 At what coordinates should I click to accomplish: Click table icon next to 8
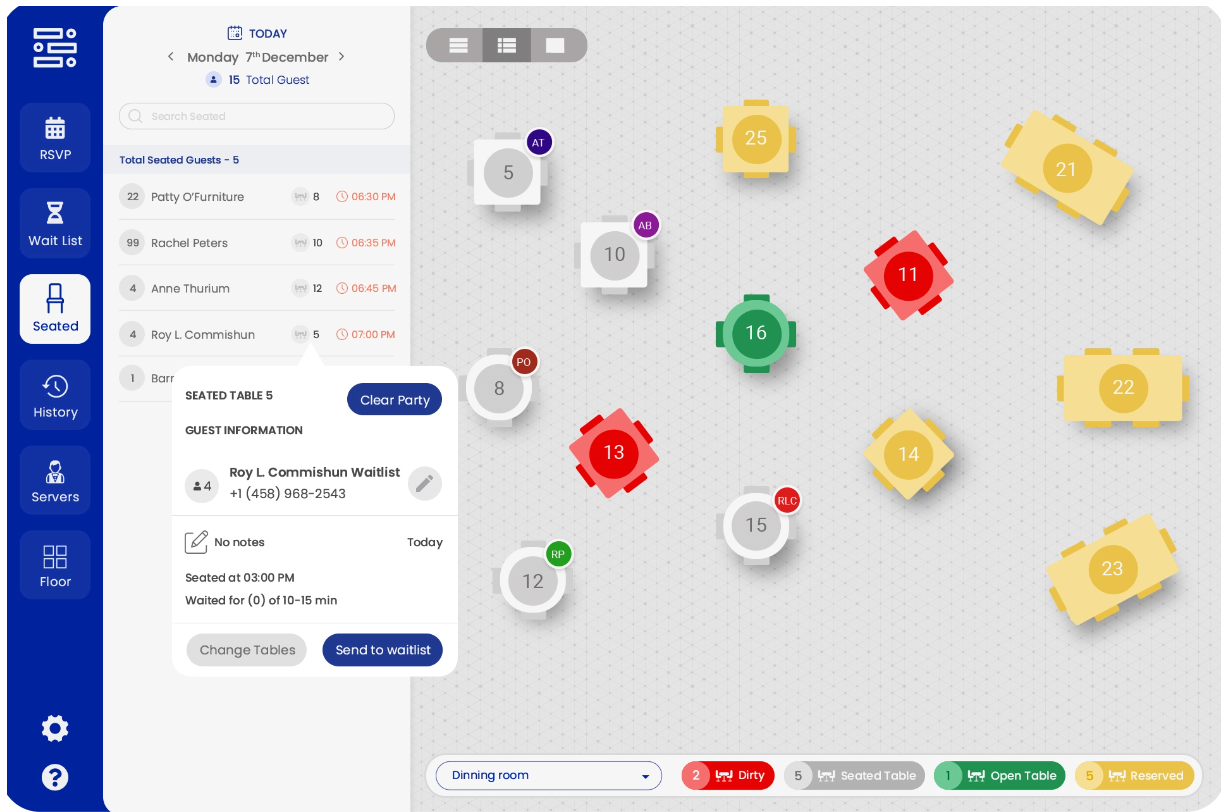point(299,197)
